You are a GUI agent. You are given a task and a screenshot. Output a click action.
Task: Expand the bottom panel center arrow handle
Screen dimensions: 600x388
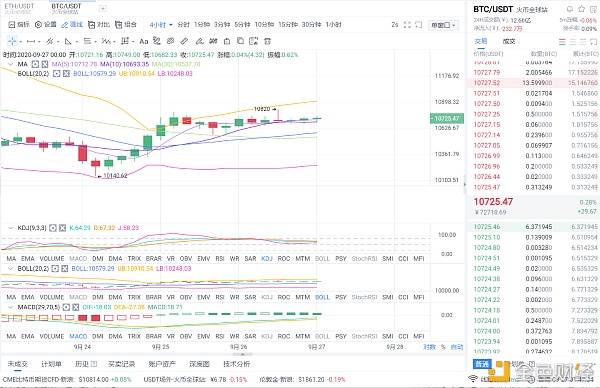[242, 354]
